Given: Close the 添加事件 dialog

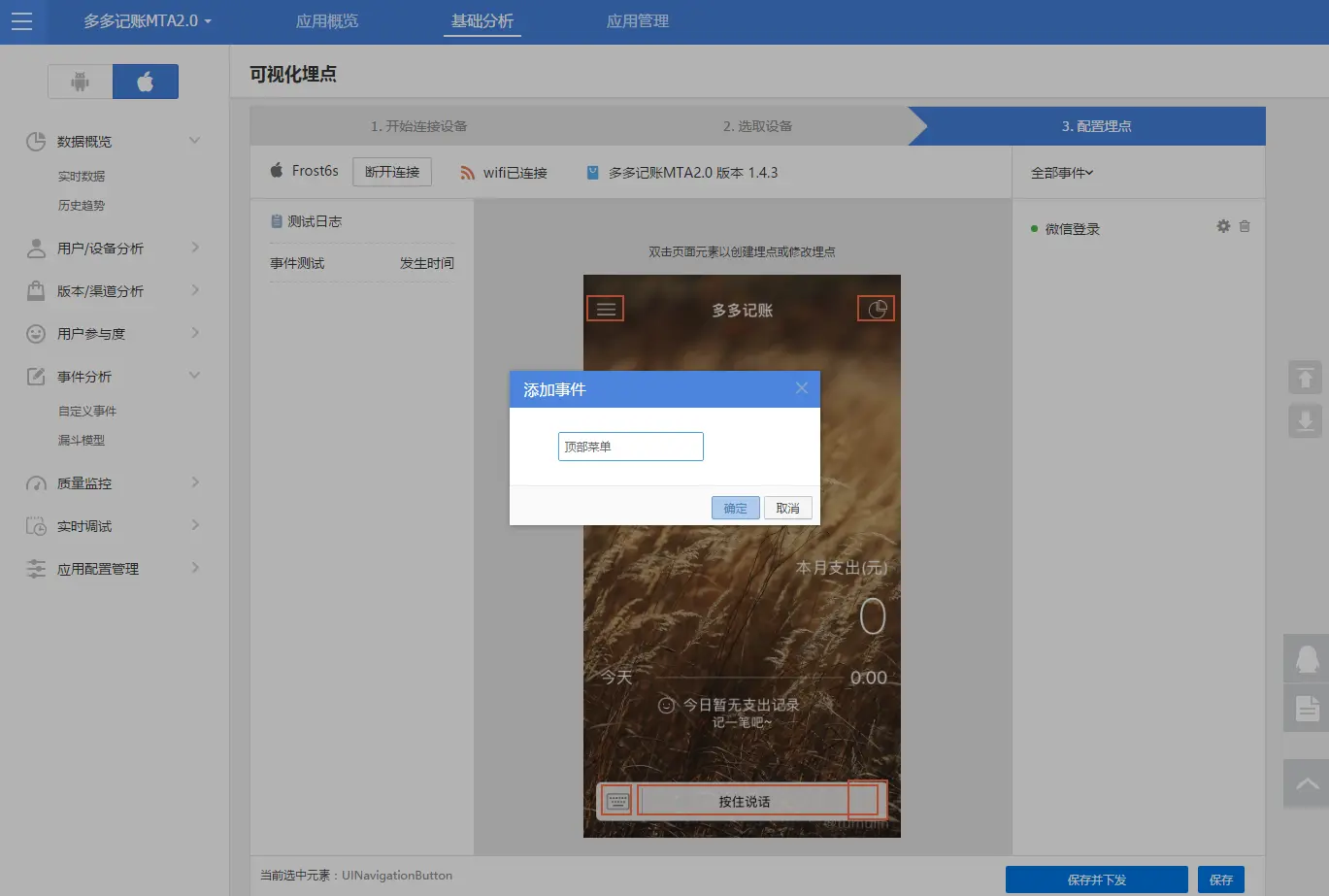Looking at the screenshot, I should (x=802, y=388).
